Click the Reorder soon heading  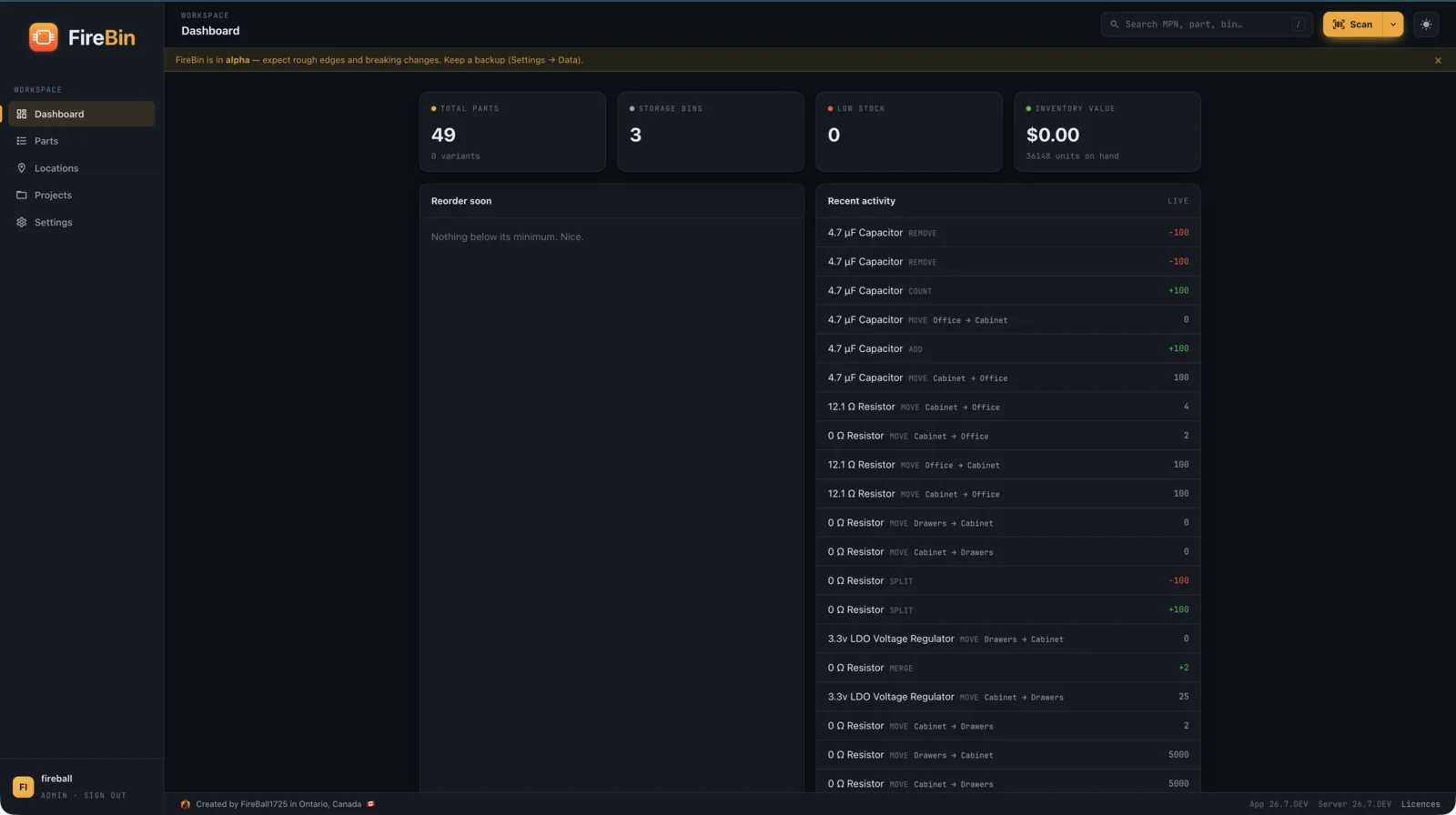pyautogui.click(x=461, y=201)
